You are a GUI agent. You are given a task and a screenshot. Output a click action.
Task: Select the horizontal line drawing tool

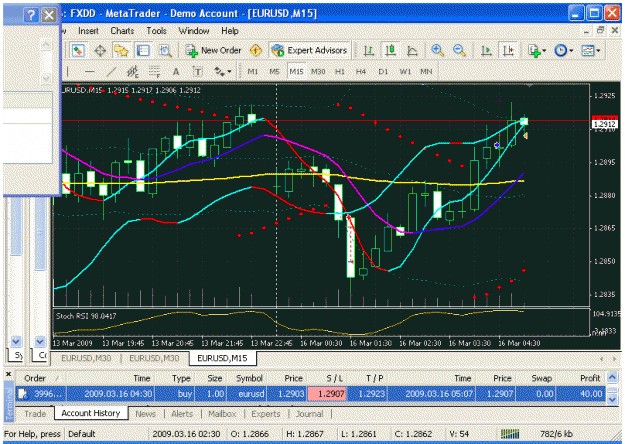tap(90, 72)
